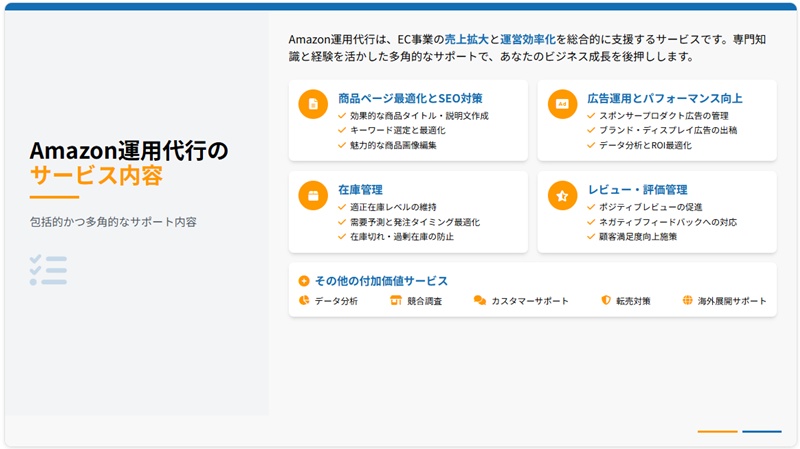The image size is (800, 449).
Task: Open the 広告運用とパフォーマンス向上 heading
Action: [664, 98]
